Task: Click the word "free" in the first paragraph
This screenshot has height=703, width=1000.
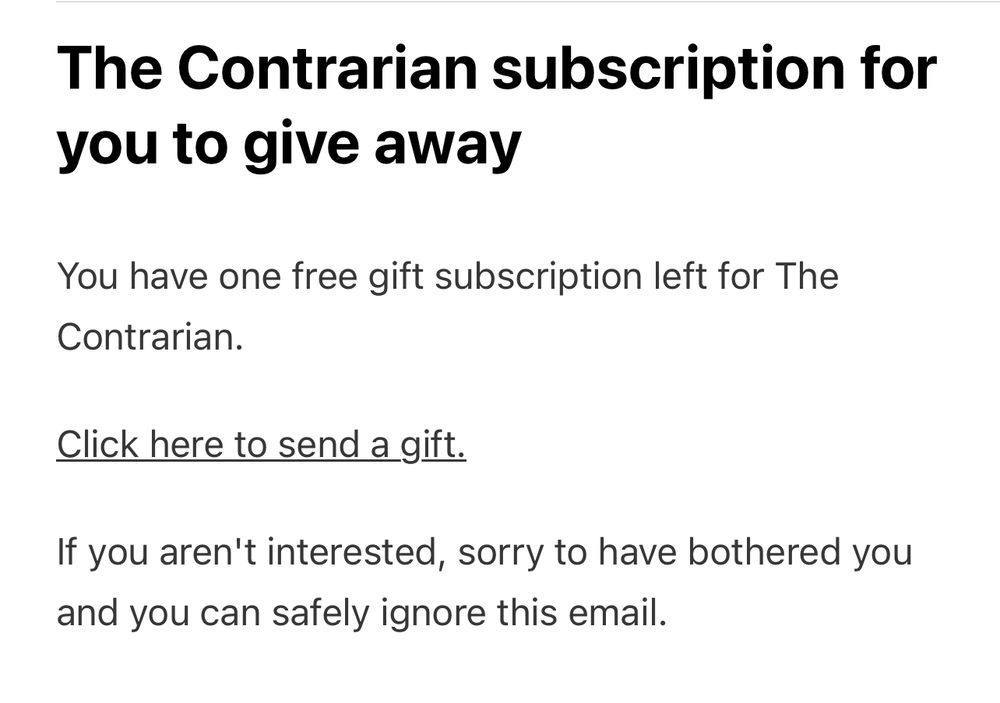Action: click(324, 276)
